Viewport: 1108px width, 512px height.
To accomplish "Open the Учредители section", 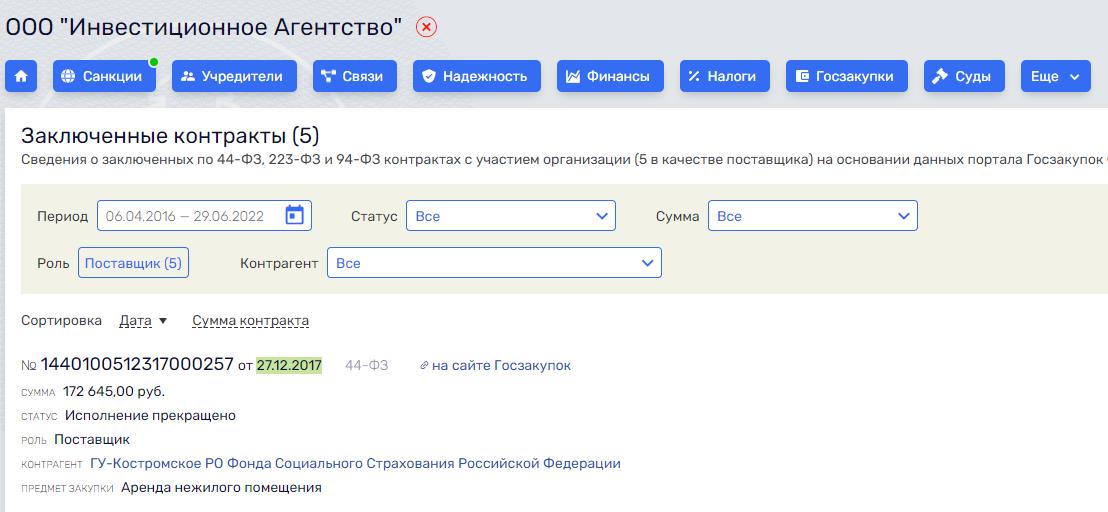I will 234,76.
